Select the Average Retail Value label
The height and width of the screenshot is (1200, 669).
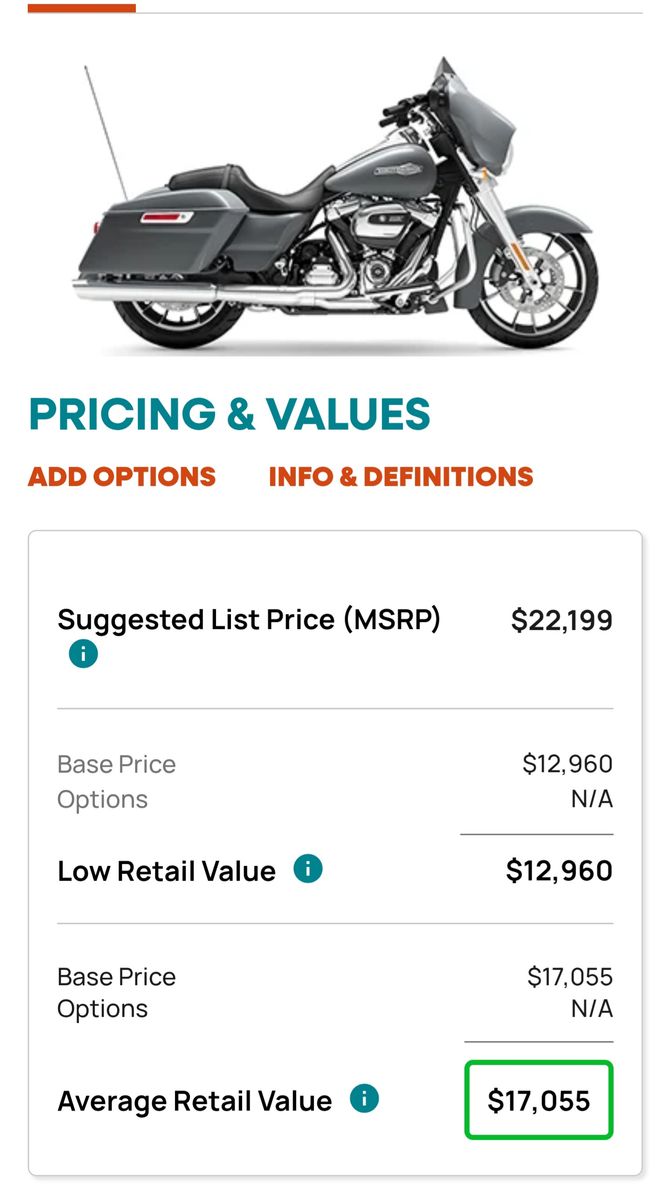194,1102
